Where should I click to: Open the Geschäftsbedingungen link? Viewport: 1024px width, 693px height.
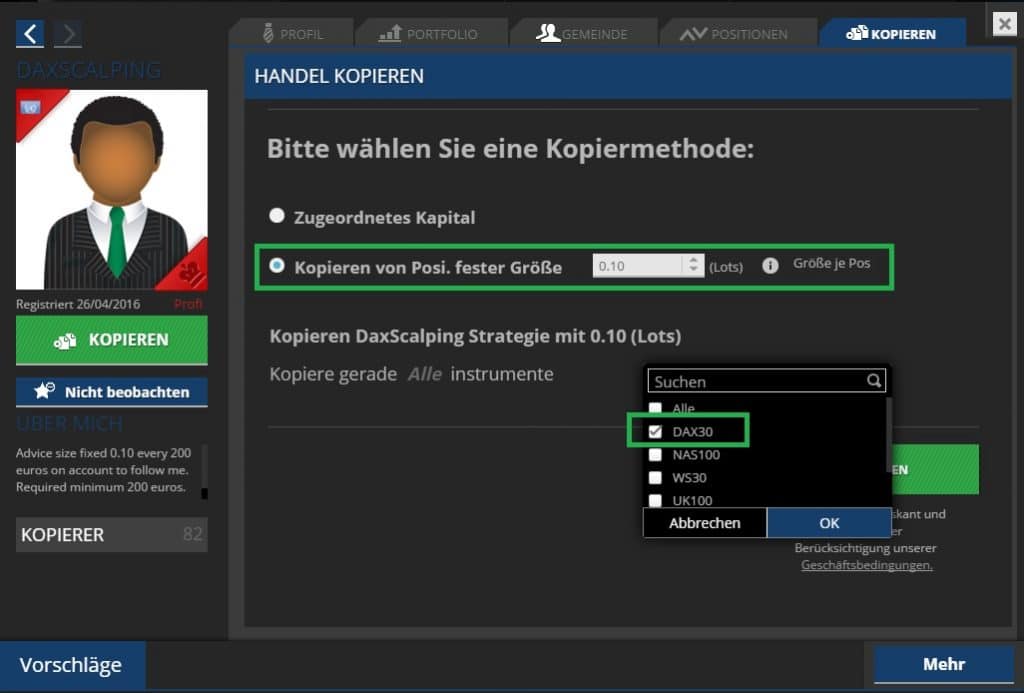pos(866,565)
